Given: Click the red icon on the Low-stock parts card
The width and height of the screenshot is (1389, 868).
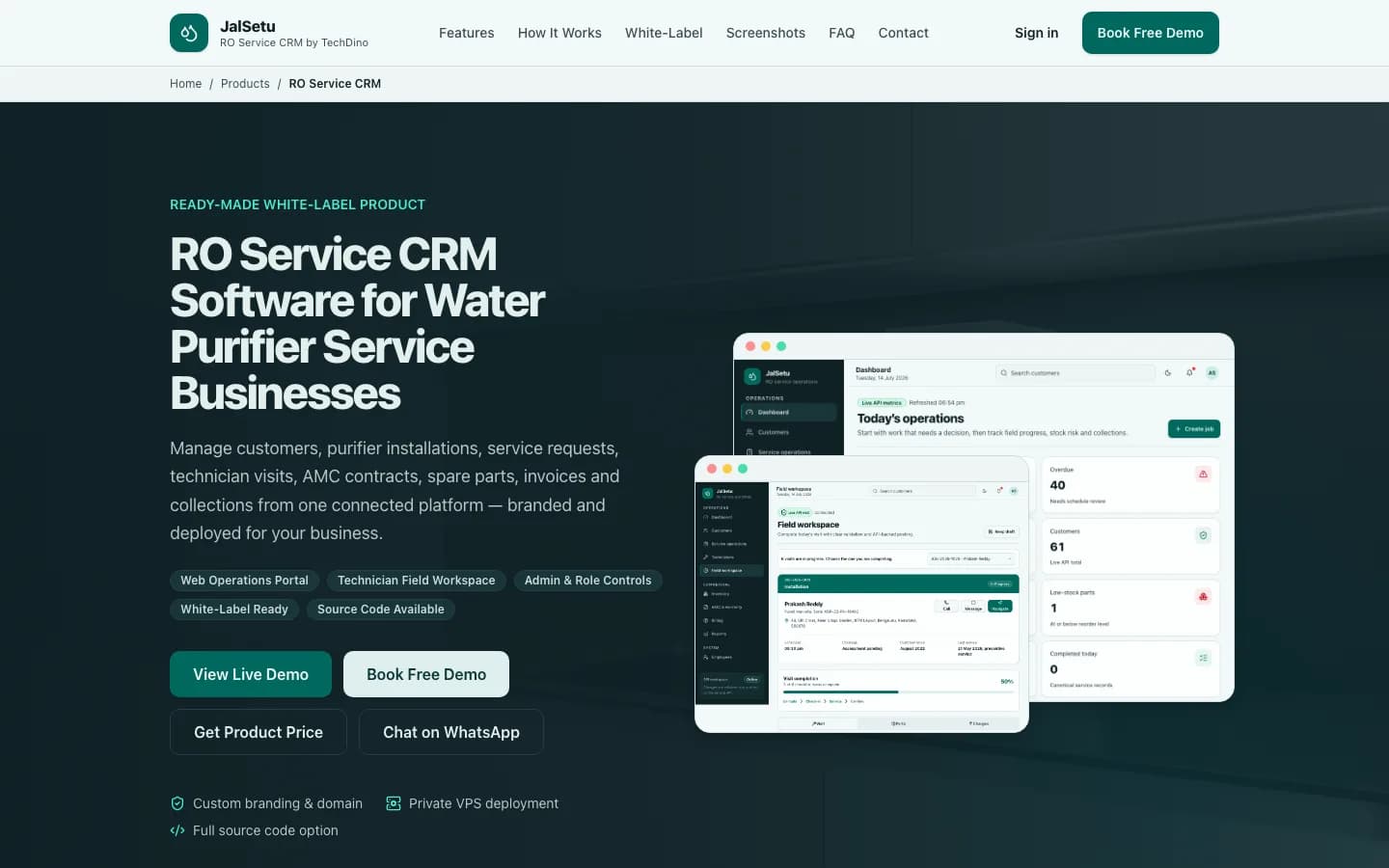Looking at the screenshot, I should (1203, 597).
